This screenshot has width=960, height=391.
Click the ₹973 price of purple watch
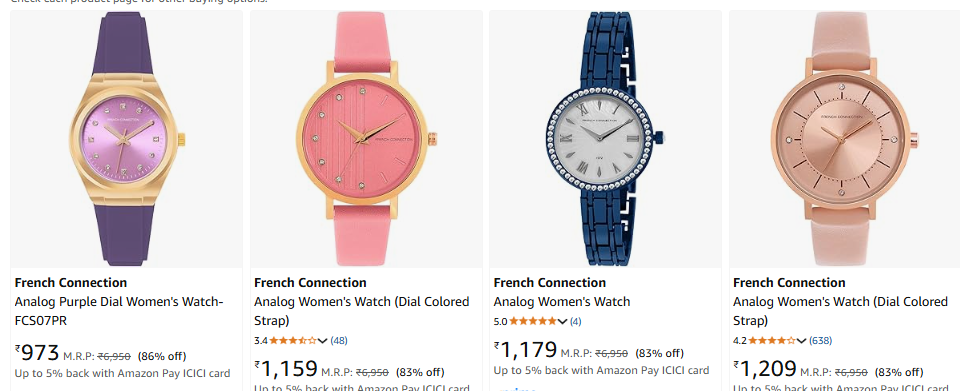[37, 353]
